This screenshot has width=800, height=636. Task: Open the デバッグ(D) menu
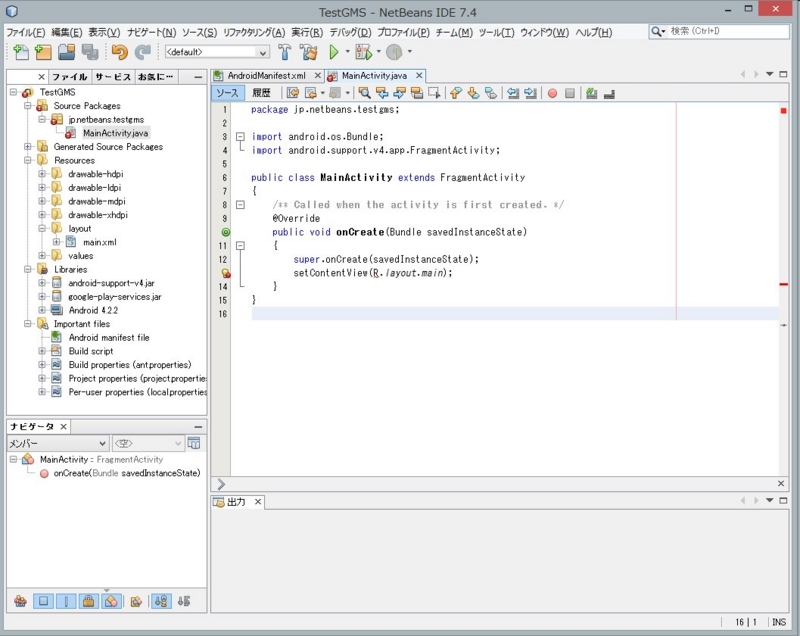coord(350,32)
